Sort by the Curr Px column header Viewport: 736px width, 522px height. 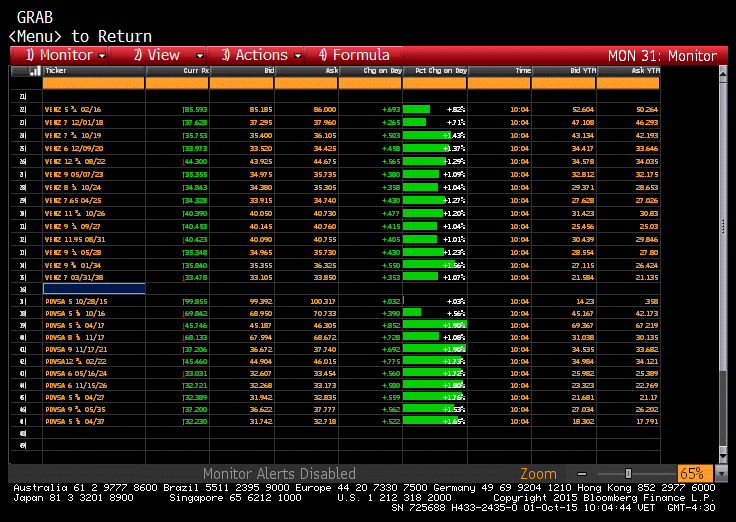[177, 71]
